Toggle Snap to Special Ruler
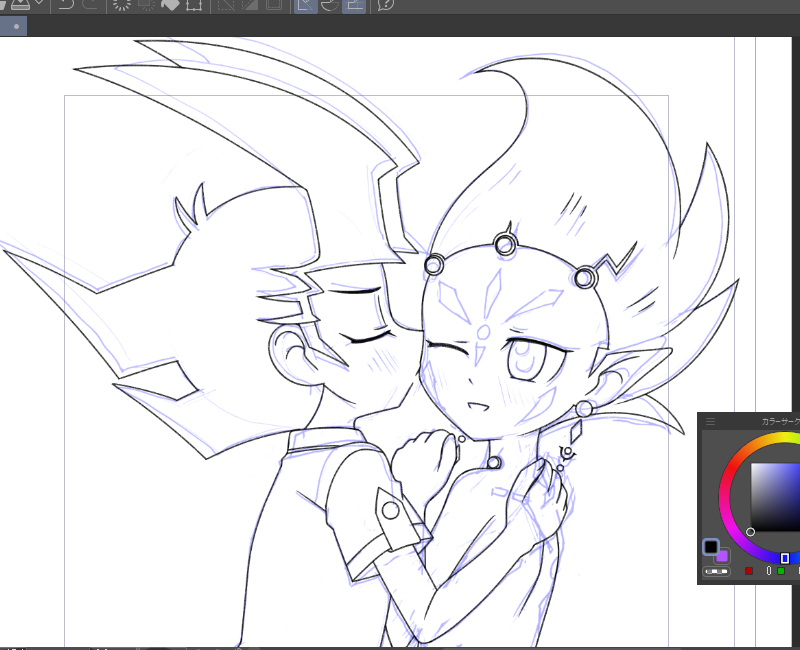This screenshot has width=800, height=650. click(330, 5)
